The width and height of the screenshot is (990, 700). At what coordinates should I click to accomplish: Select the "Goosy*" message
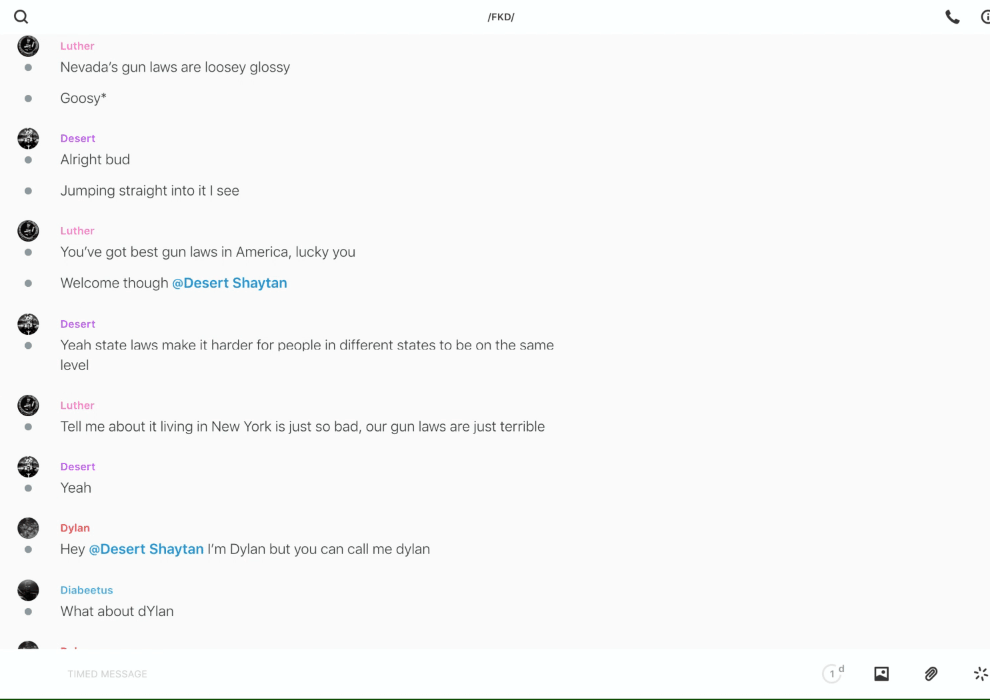click(x=83, y=98)
